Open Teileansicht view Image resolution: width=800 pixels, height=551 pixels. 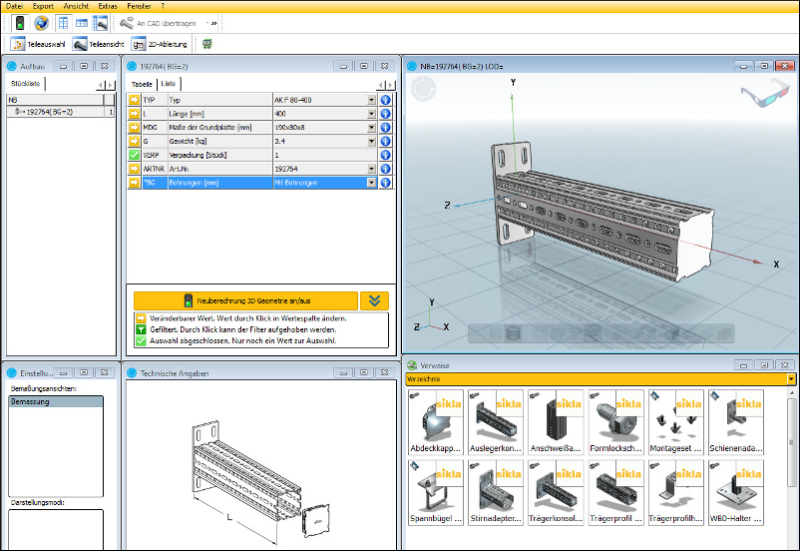point(98,44)
